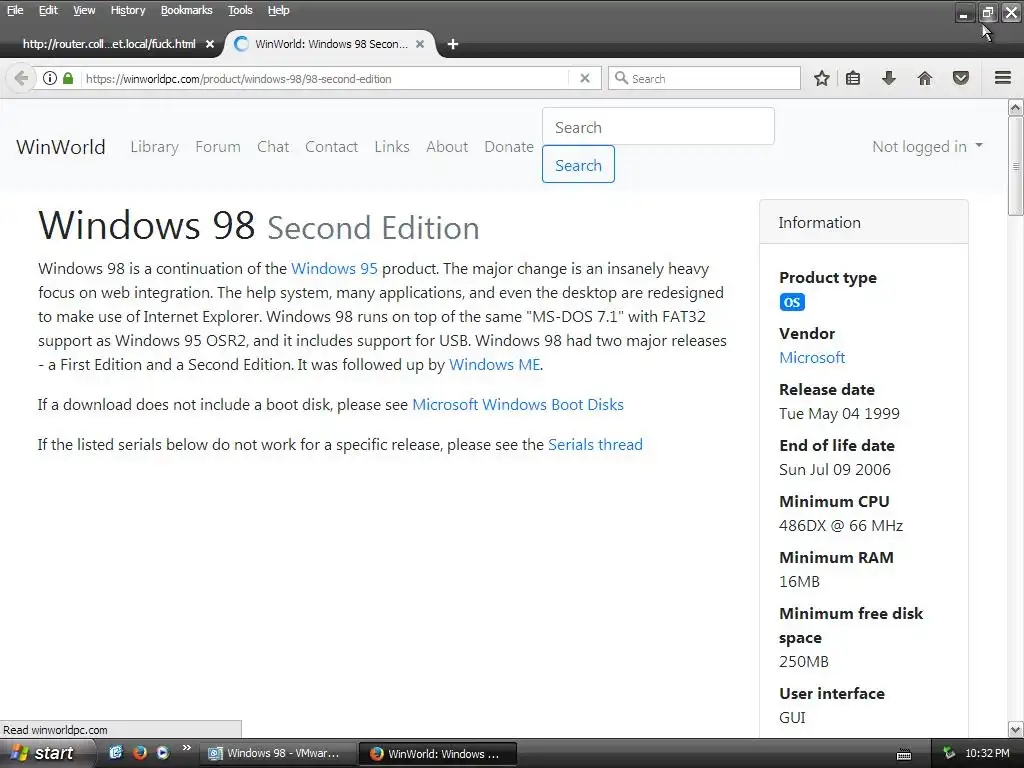The height and width of the screenshot is (768, 1024).
Task: Click the taskbar clock 10:32 PM
Action: [987, 753]
